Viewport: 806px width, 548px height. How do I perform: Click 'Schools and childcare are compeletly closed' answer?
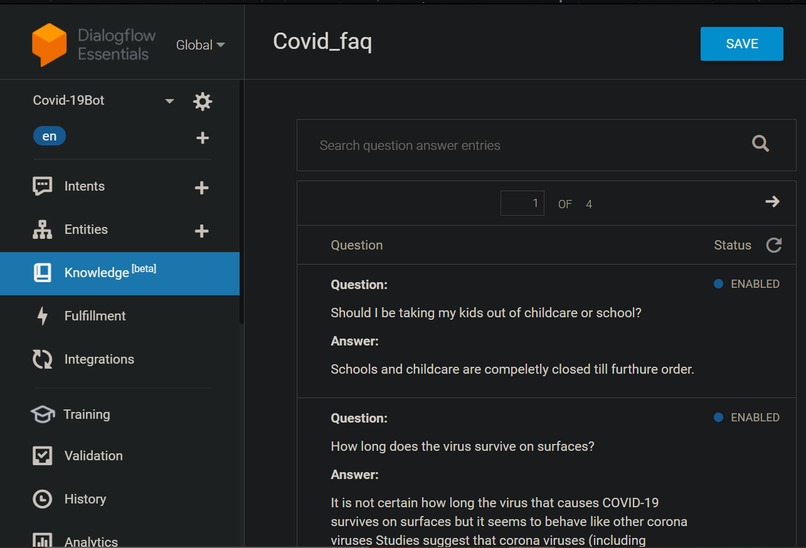pos(512,369)
